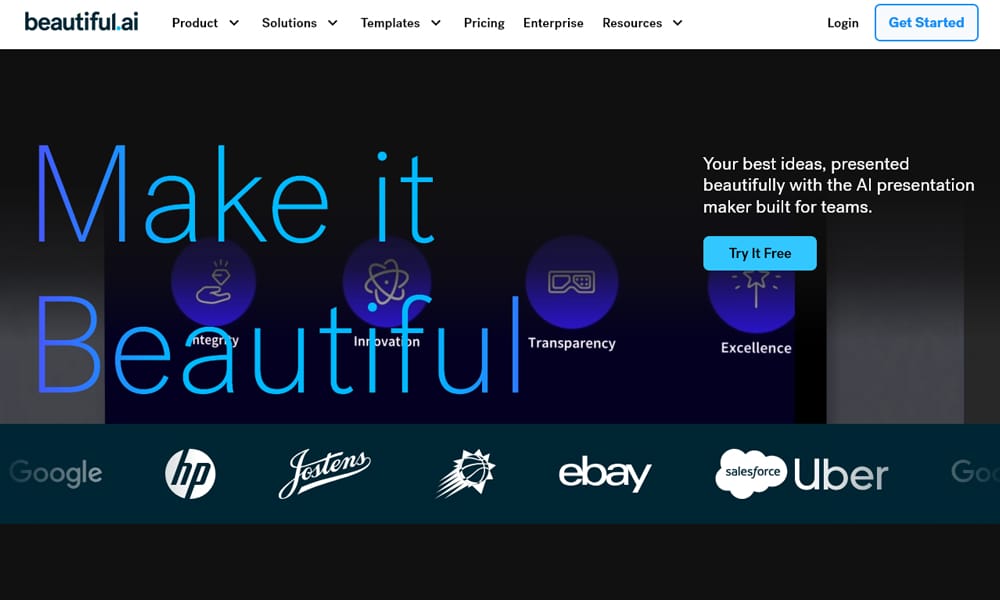1000x600 pixels.
Task: Click the Try It Free button
Action: click(x=760, y=253)
